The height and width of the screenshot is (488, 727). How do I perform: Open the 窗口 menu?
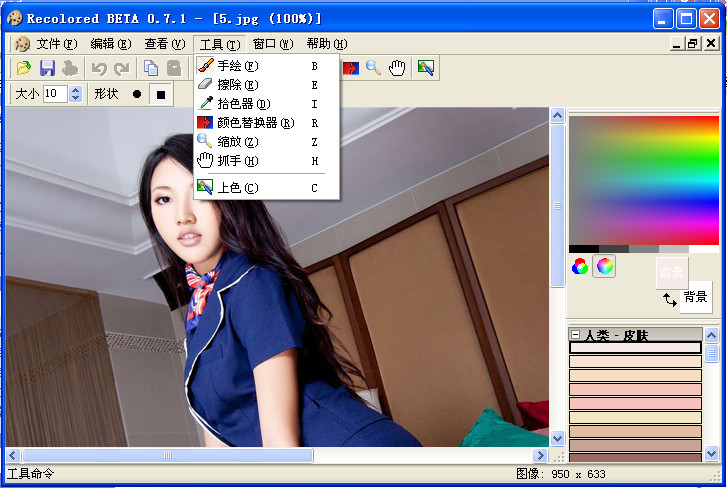[x=272, y=44]
